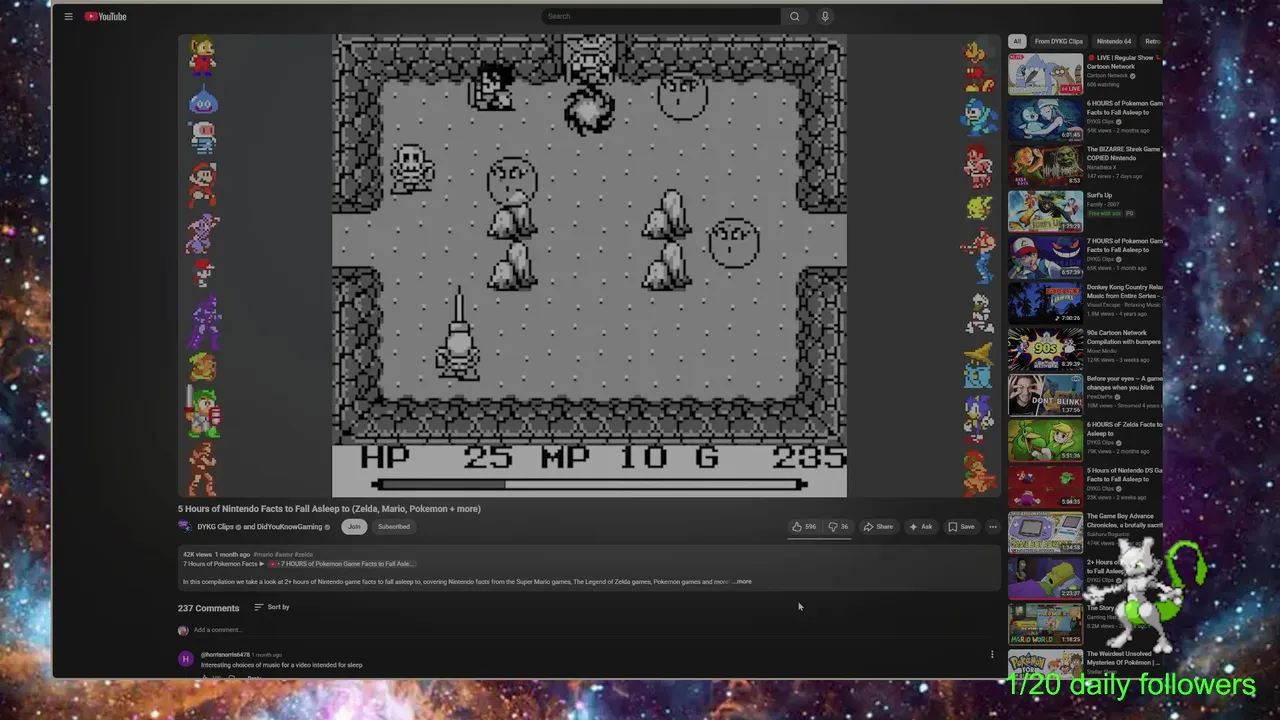Viewport: 1280px width, 720px height.
Task: Open 90s Cartoon Network Compilation thumbnail
Action: pyautogui.click(x=1045, y=350)
